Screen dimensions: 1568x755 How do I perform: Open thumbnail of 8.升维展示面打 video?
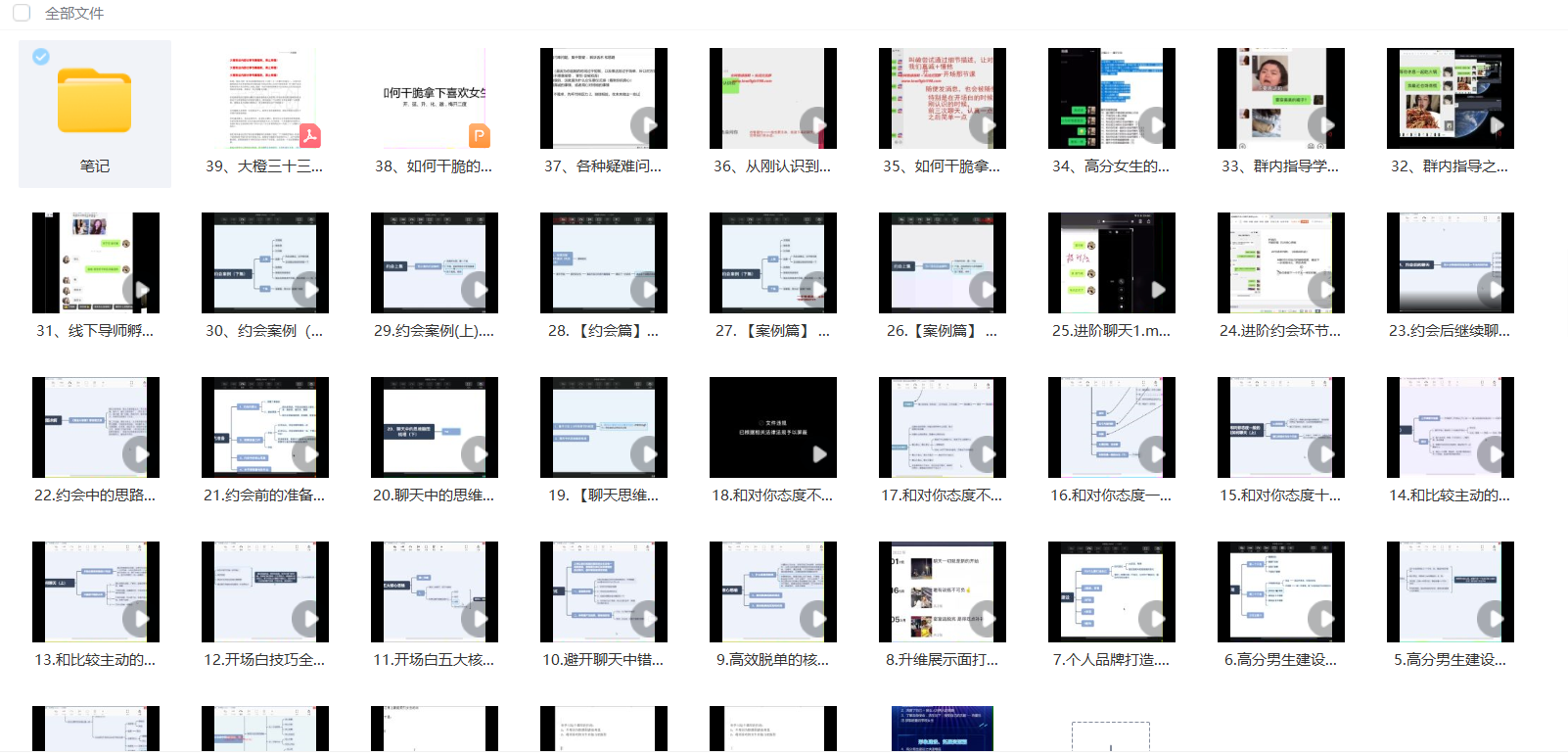(943, 591)
